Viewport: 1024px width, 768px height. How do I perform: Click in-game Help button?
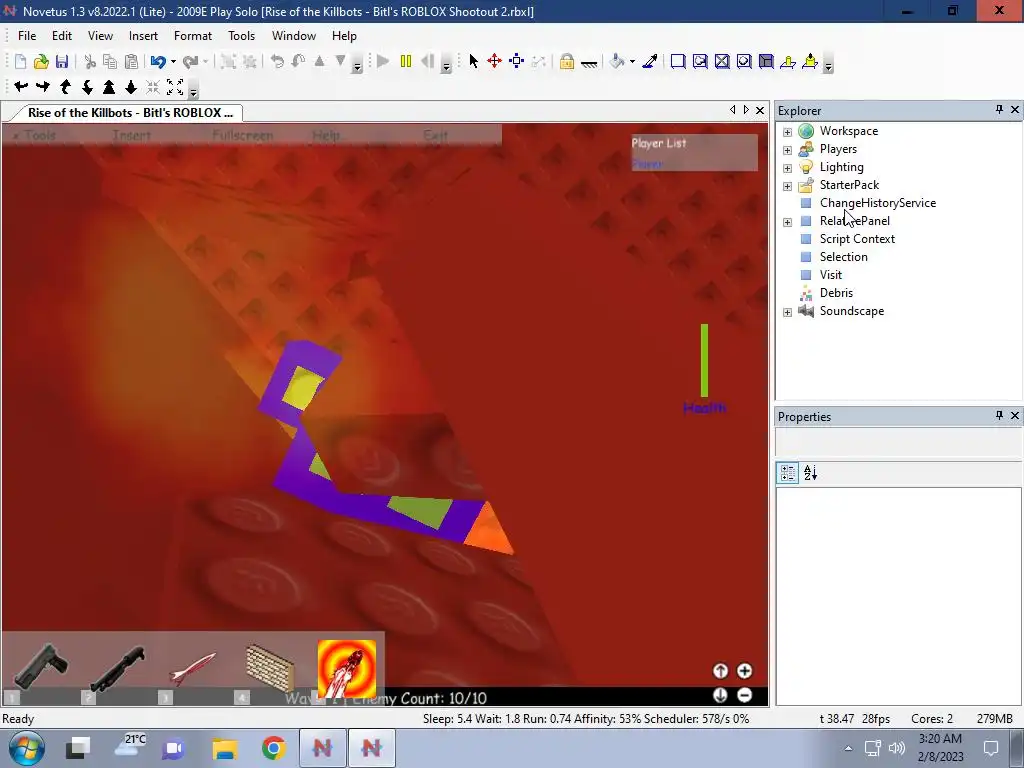click(x=327, y=135)
